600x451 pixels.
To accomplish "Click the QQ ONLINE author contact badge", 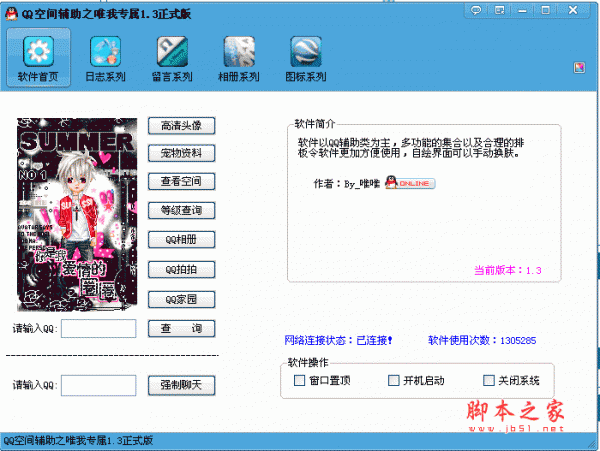I will coord(410,183).
